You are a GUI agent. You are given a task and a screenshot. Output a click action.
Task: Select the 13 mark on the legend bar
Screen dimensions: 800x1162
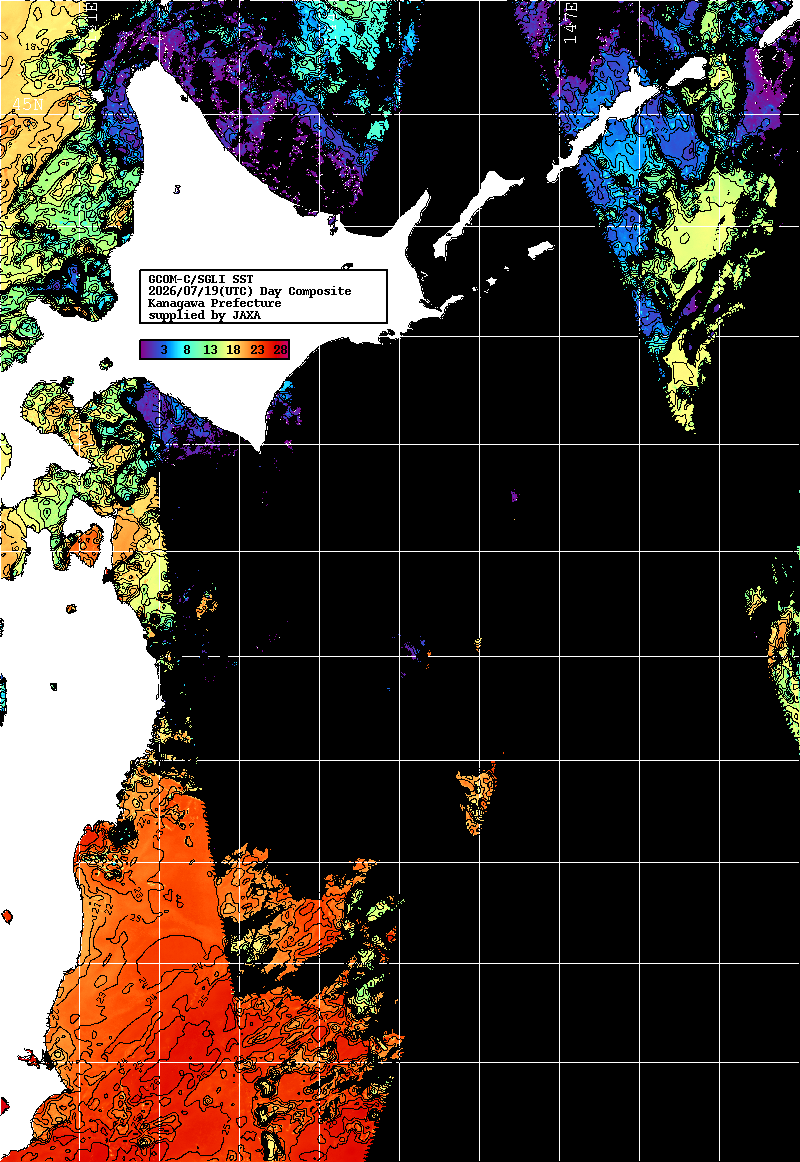tap(210, 350)
